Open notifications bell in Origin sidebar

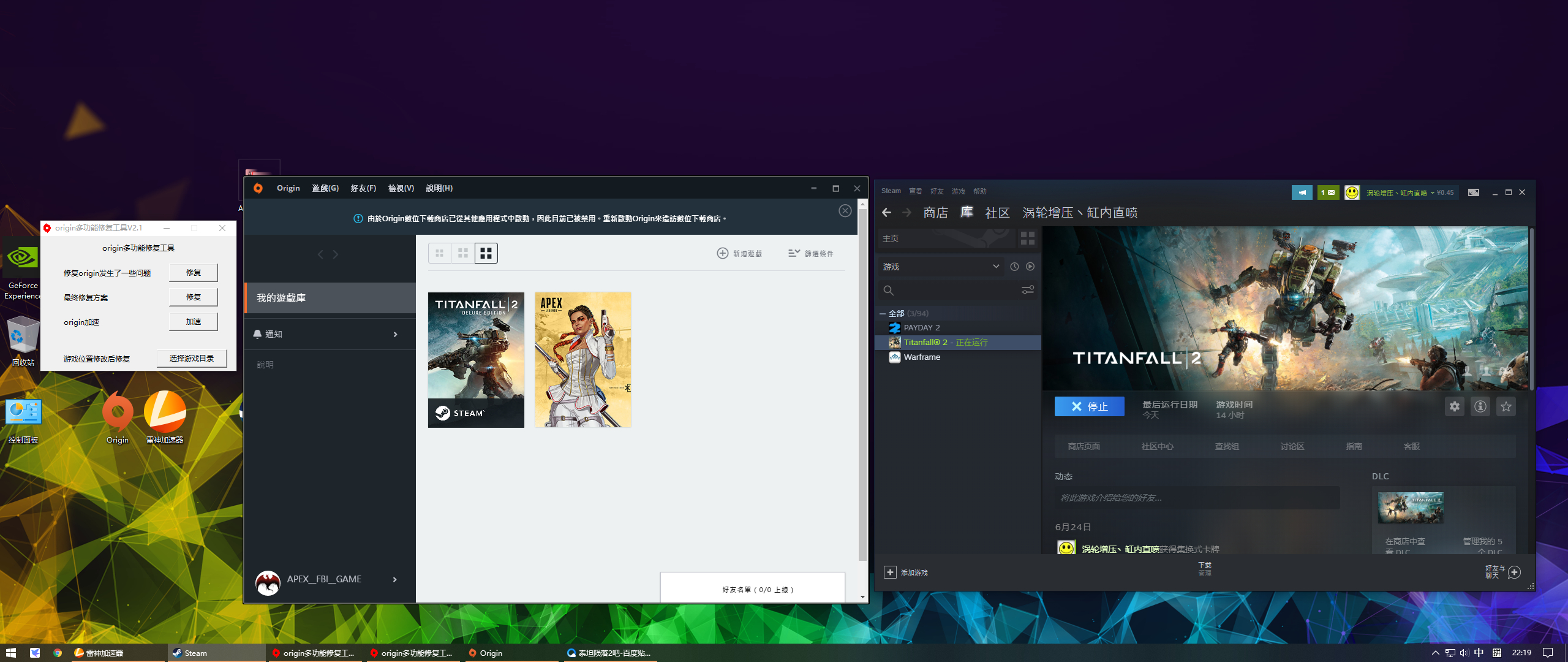tap(257, 334)
